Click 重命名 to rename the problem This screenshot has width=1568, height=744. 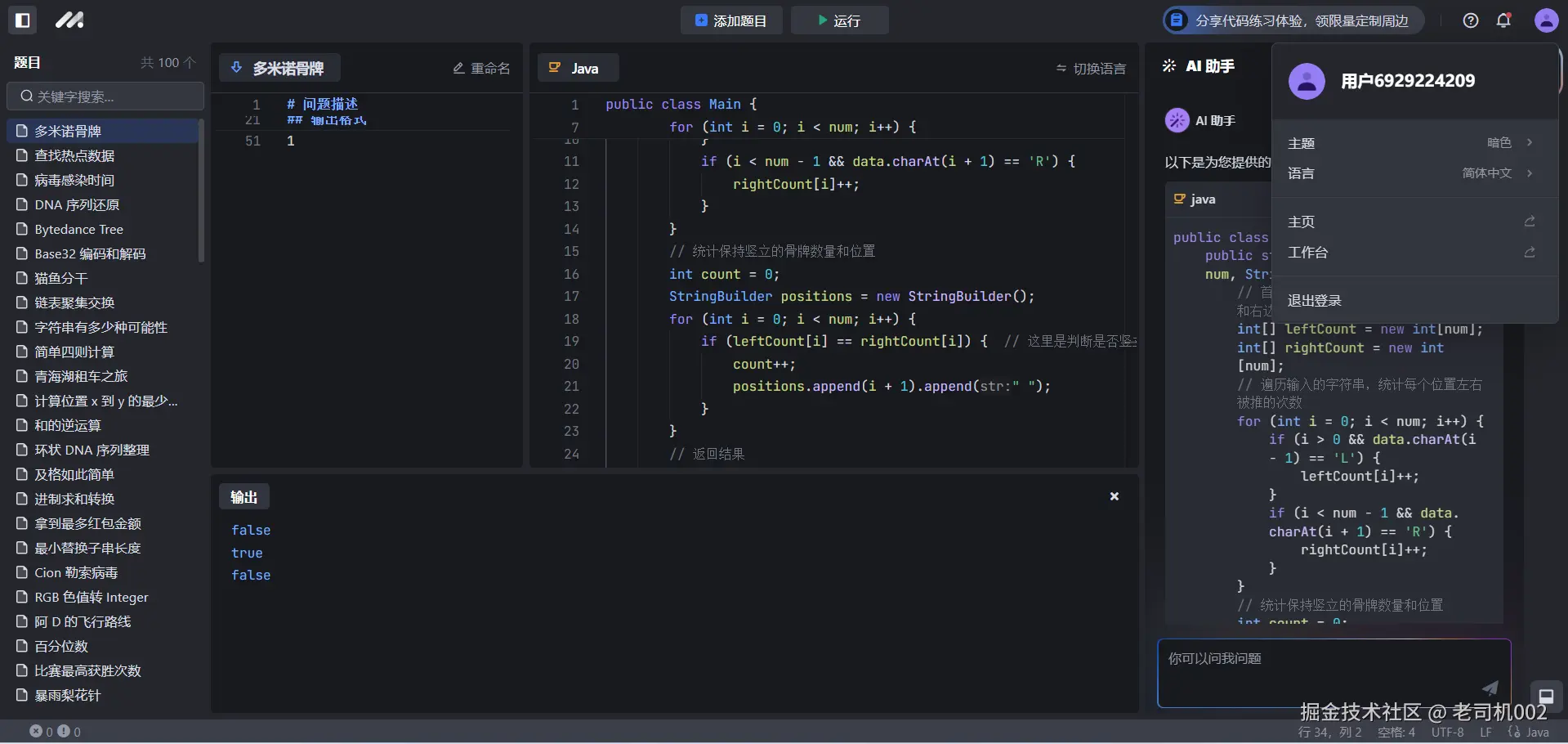481,68
